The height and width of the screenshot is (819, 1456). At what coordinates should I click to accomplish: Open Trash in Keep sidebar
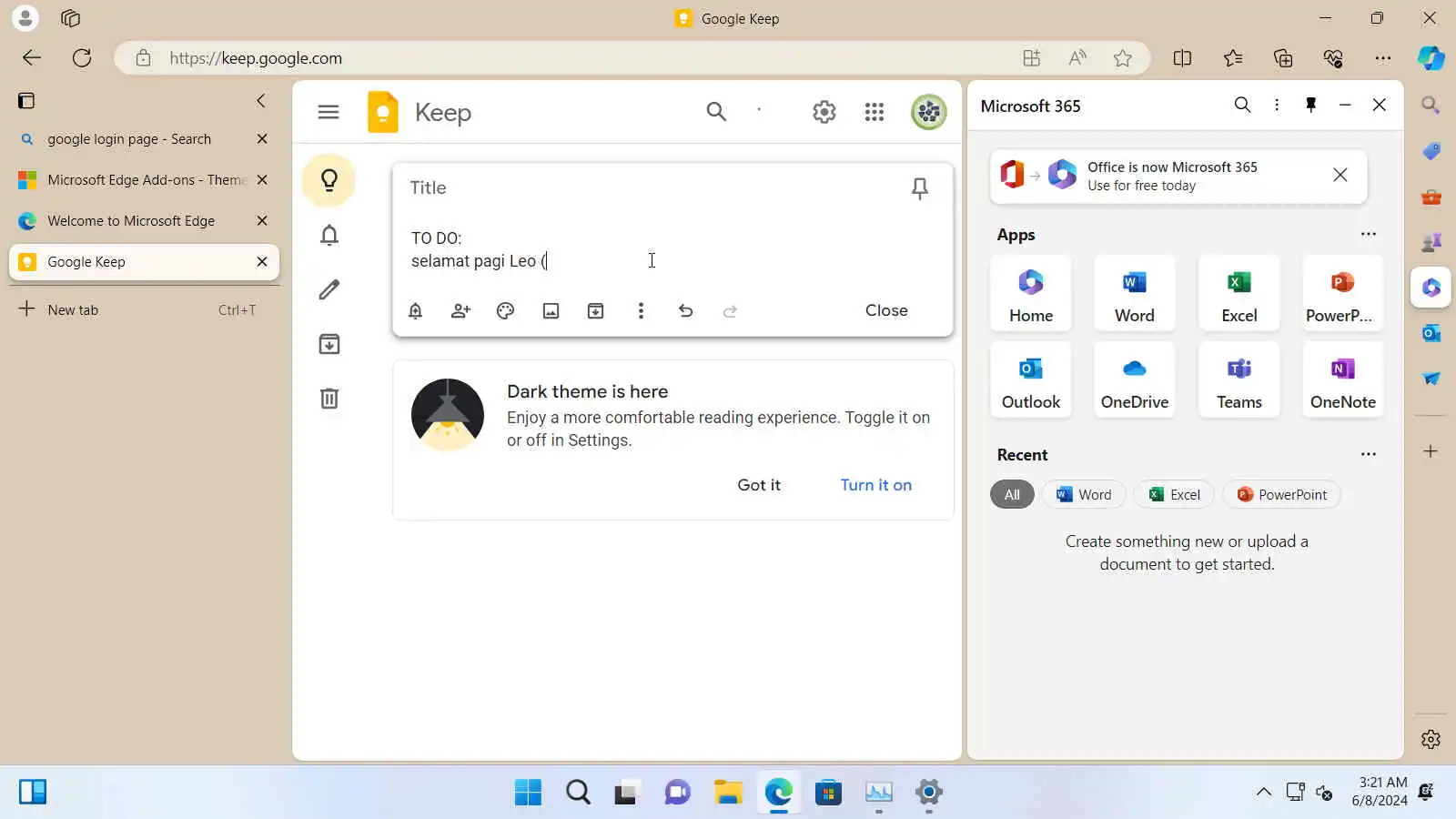click(x=329, y=399)
